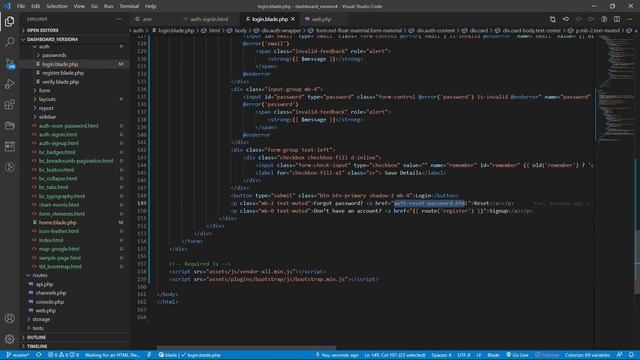Close the login.blade.php tab
This screenshot has height=360, width=640.
pos(293,19)
